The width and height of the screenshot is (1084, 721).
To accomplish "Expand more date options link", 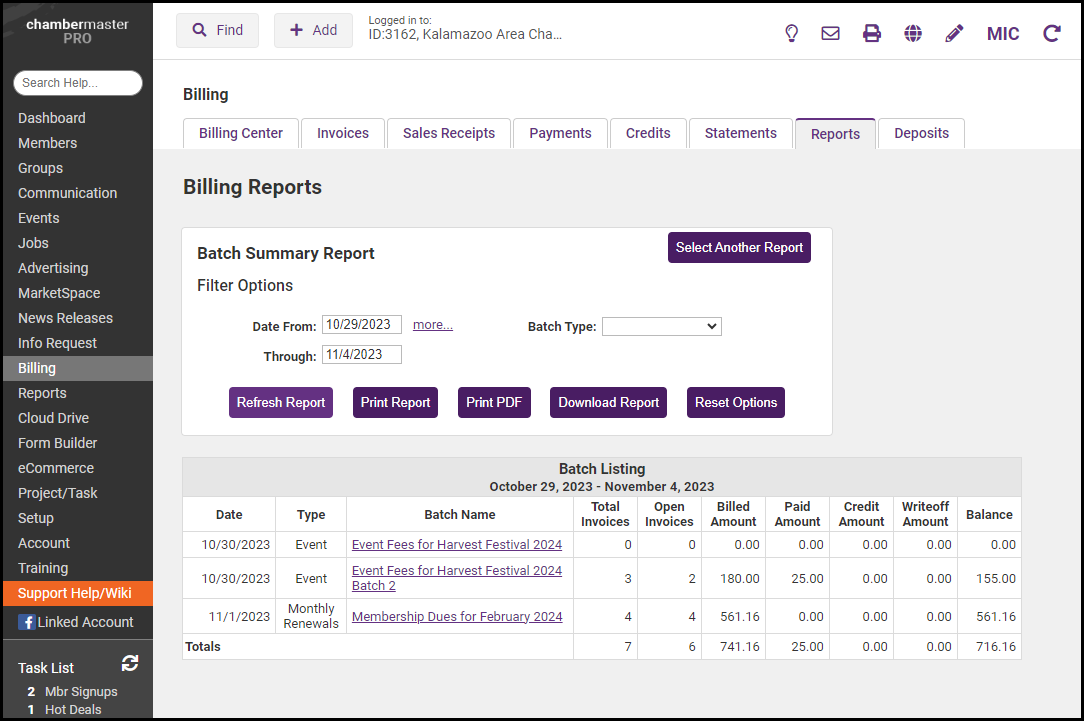I will 432,325.
